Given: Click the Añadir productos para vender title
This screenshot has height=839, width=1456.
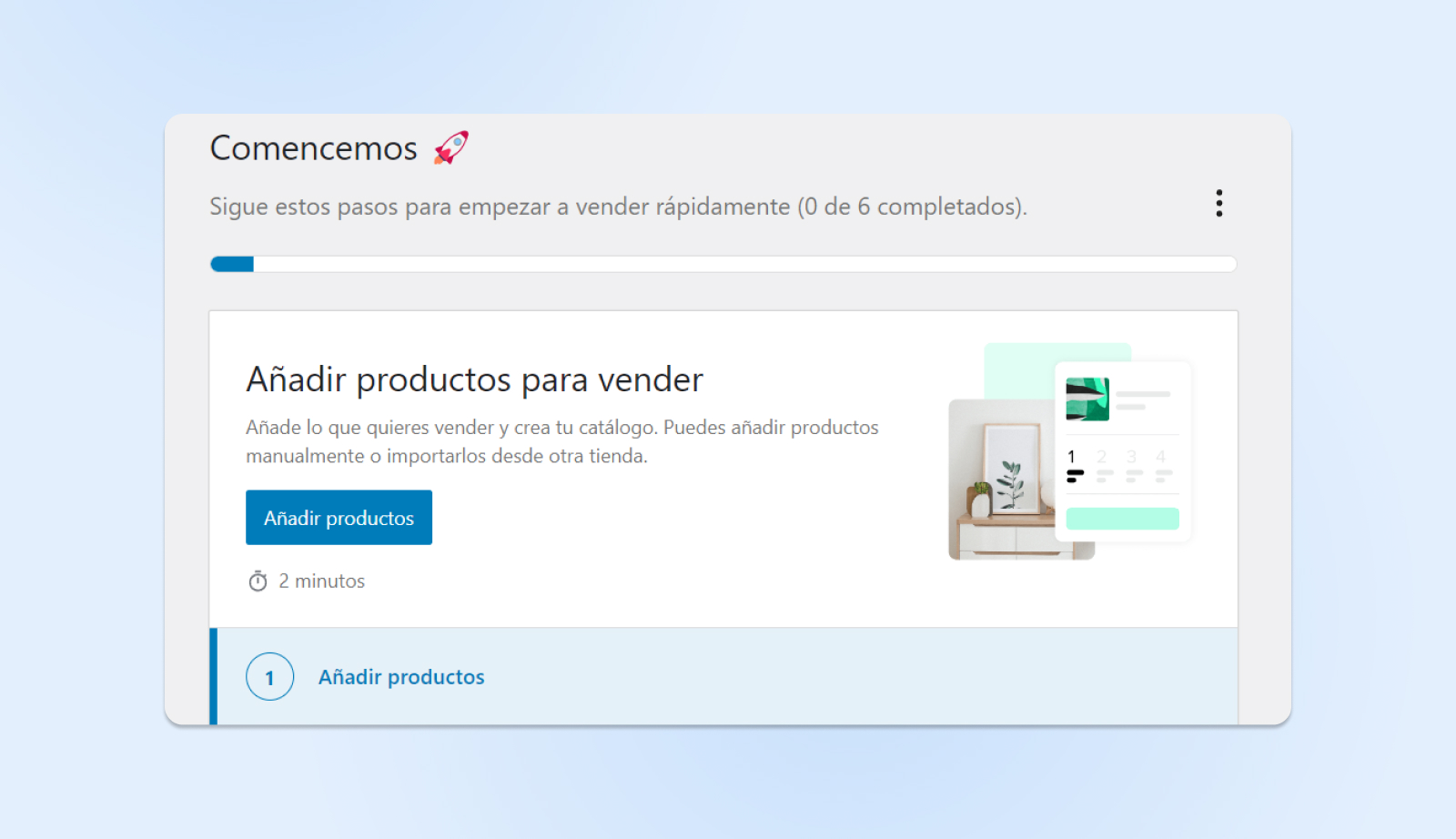Looking at the screenshot, I should coord(474,379).
